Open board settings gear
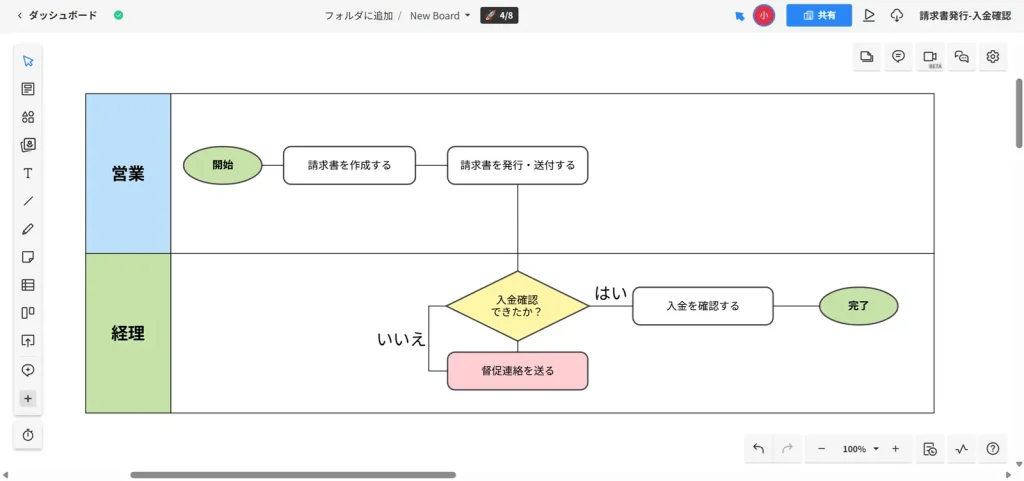The width and height of the screenshot is (1024, 481). 993,57
